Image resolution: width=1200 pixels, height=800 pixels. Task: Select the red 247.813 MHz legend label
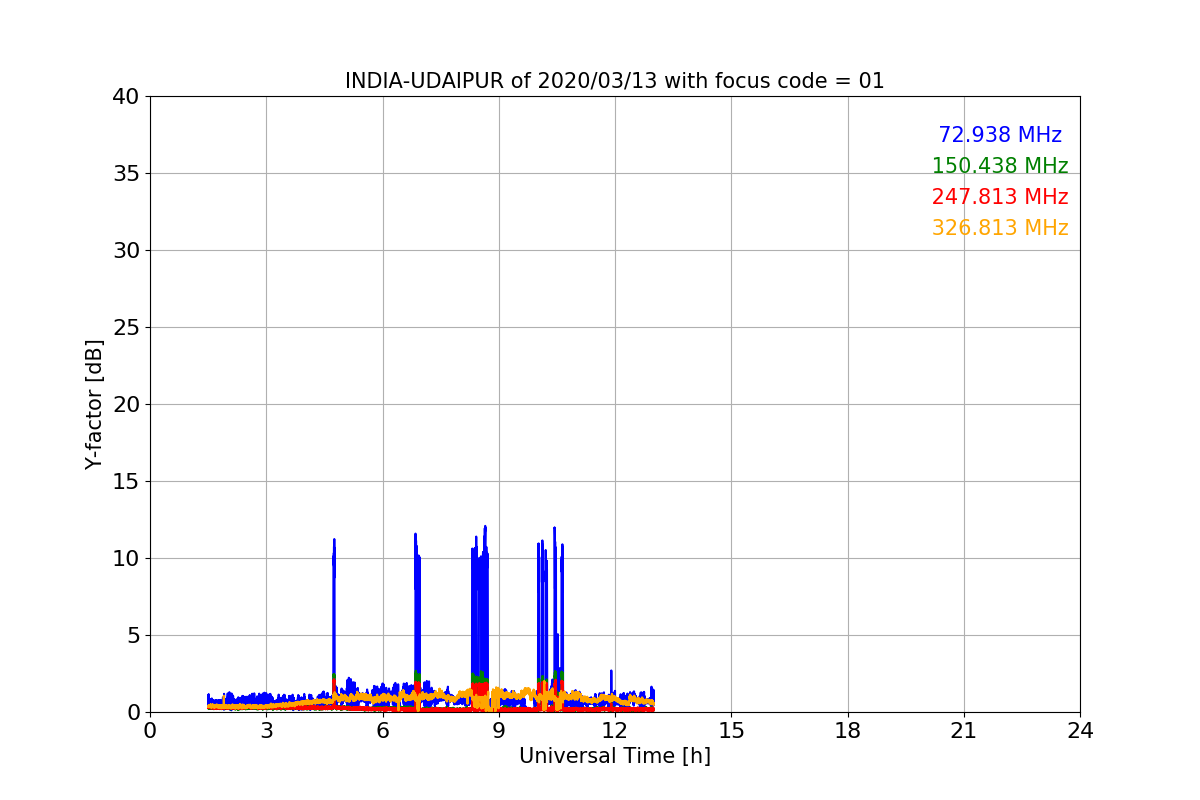pos(1000,197)
